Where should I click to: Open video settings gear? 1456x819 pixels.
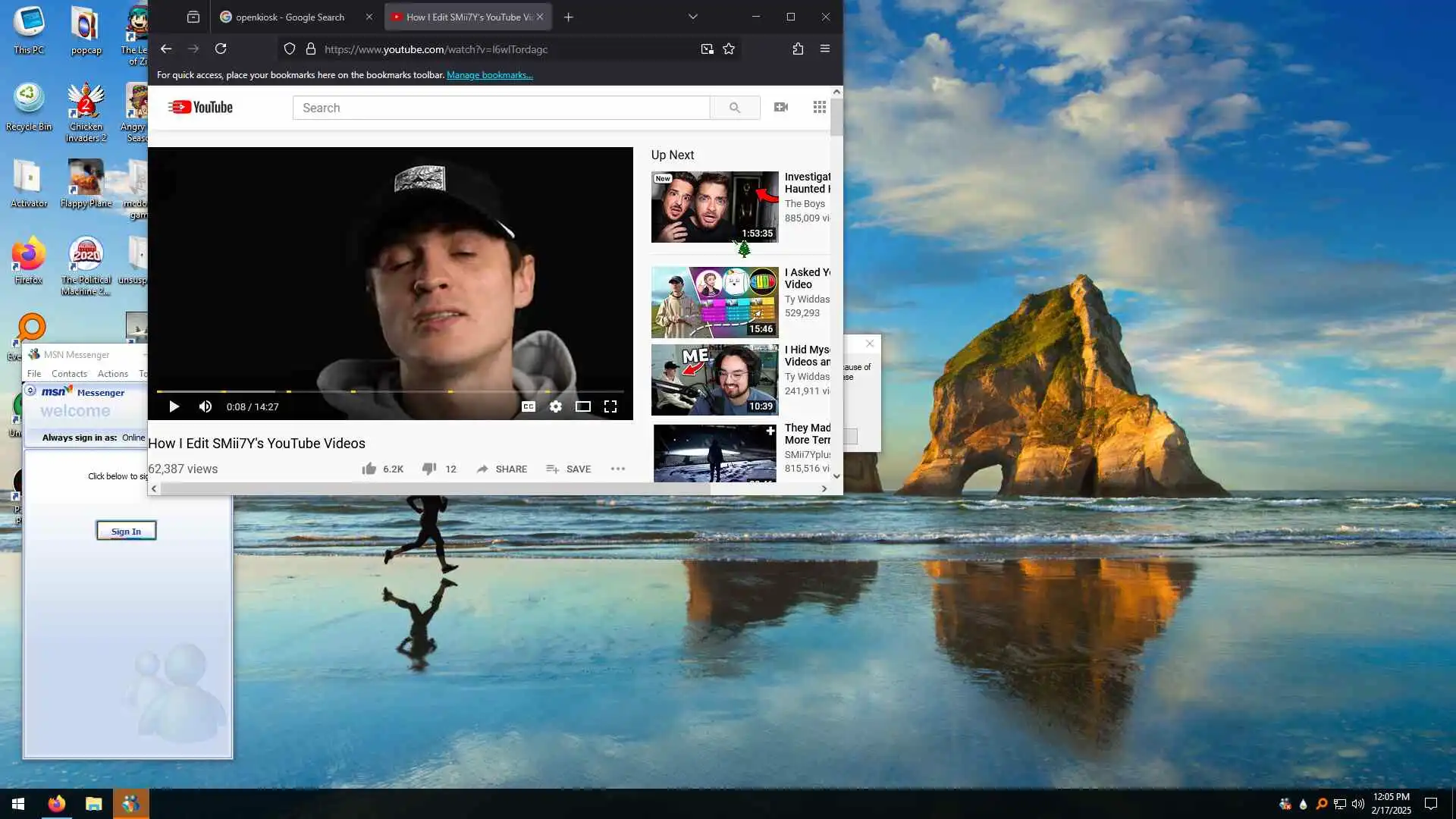(556, 406)
